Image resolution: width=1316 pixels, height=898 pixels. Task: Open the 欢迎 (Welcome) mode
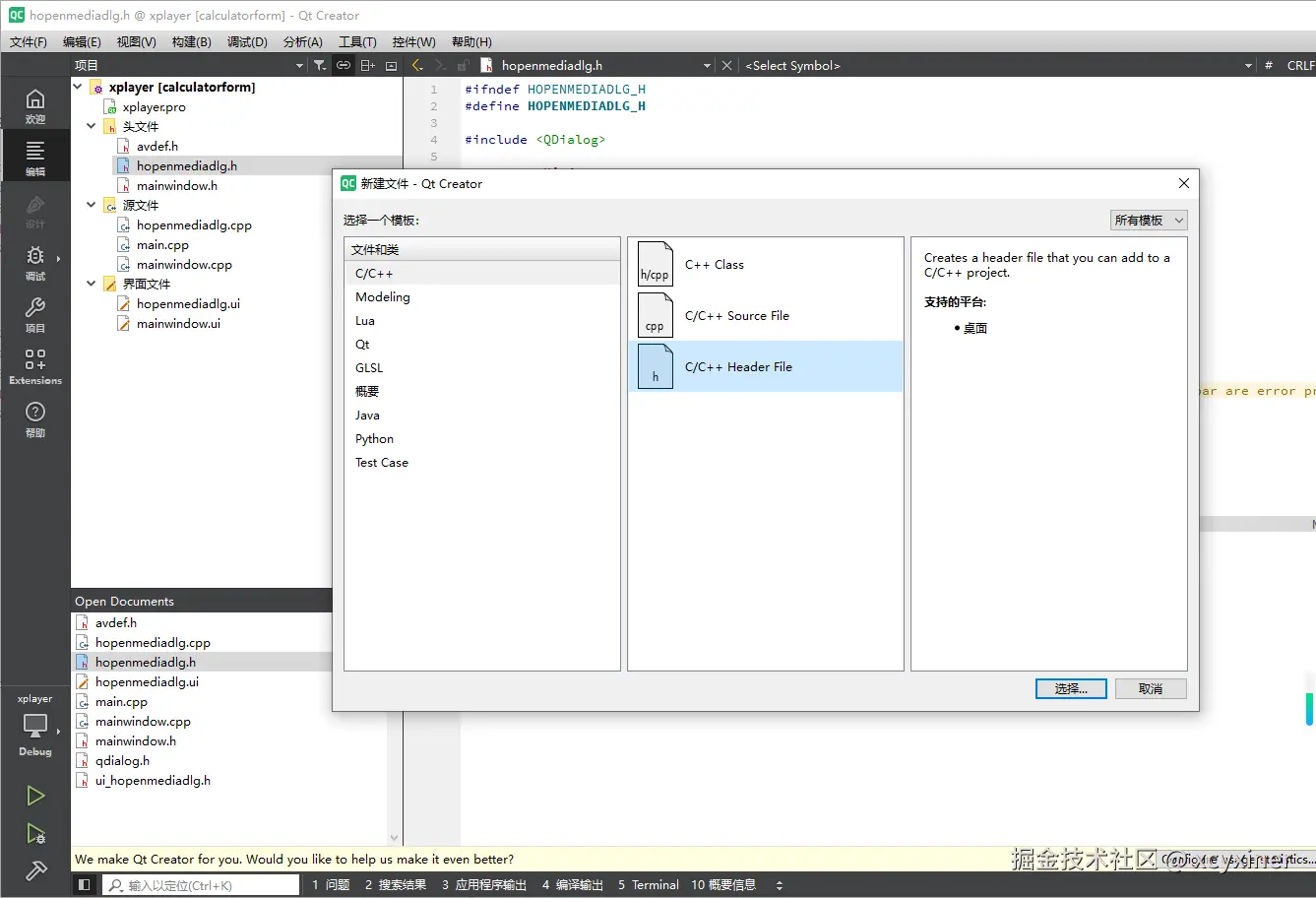[35, 105]
